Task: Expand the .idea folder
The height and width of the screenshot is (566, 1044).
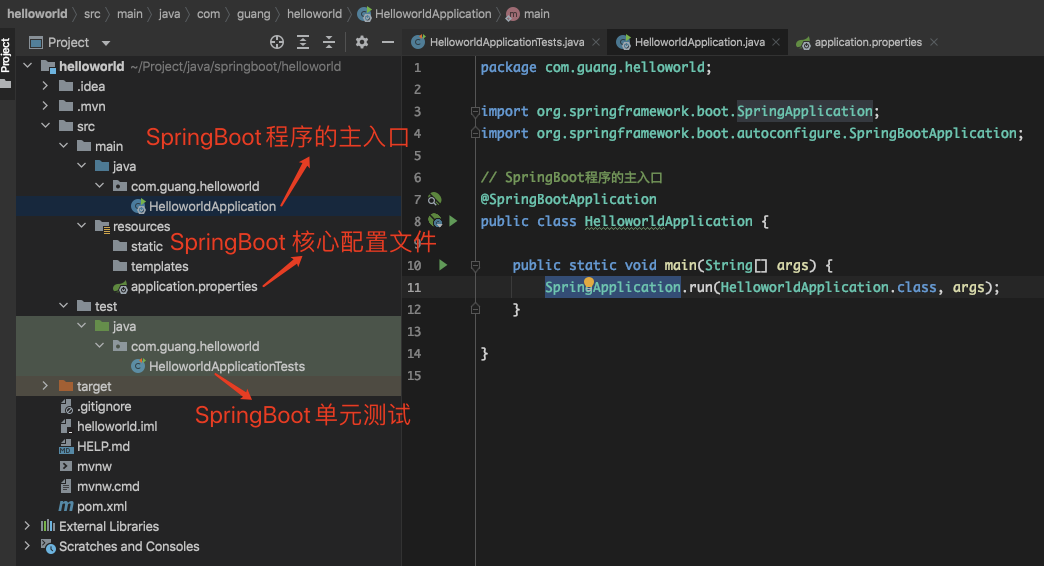Action: tap(45, 86)
